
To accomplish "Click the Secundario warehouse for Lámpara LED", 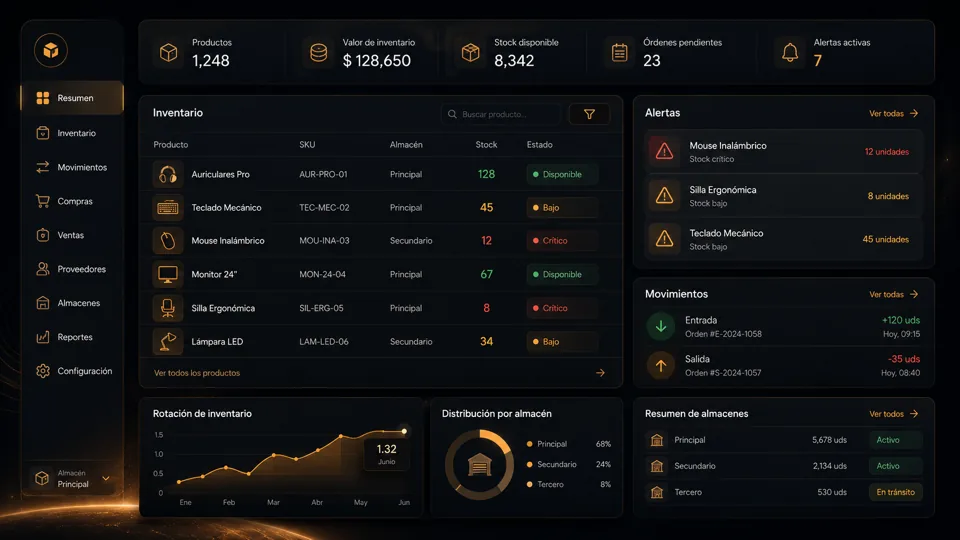I will tap(411, 342).
